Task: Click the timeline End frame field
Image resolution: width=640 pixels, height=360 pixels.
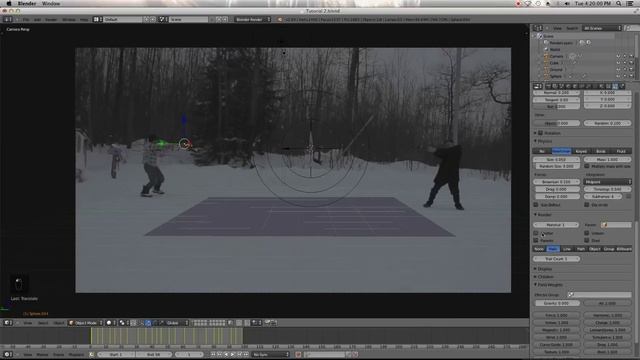Action: 154,354
